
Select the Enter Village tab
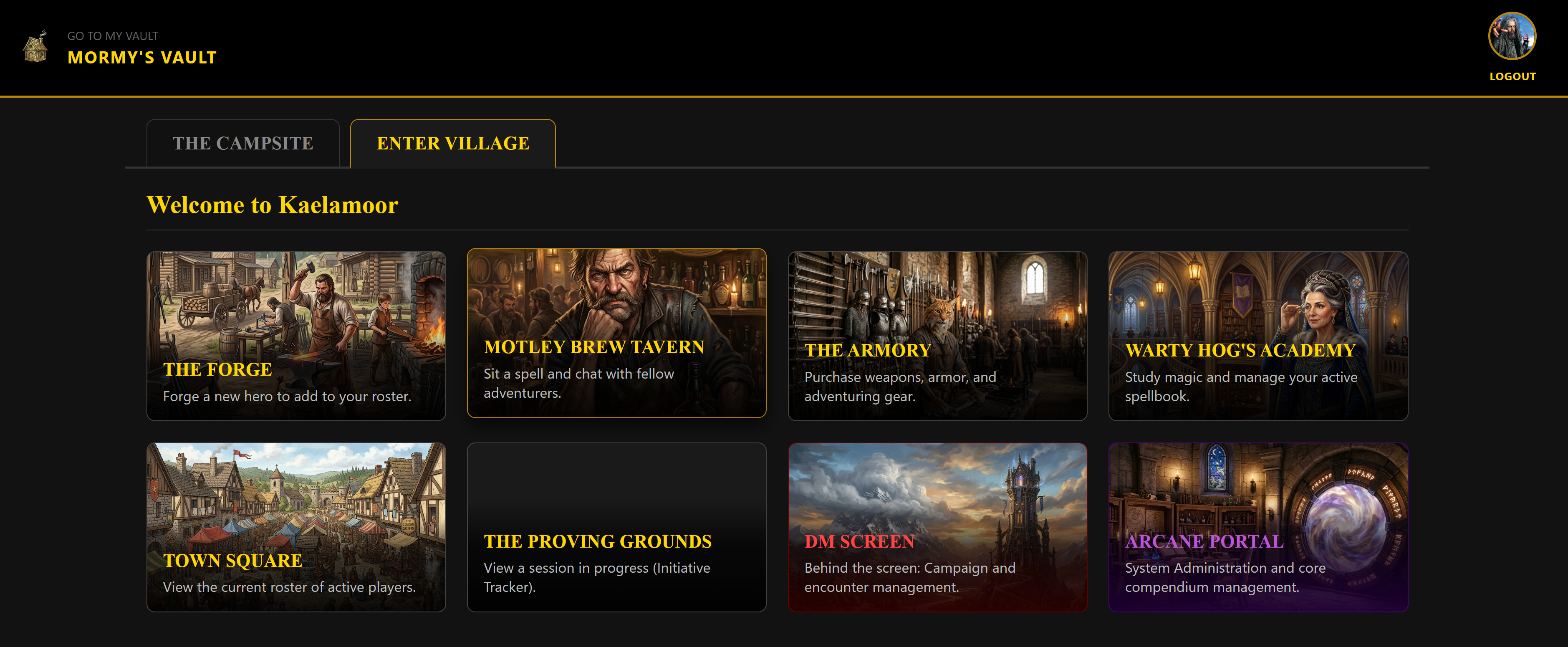point(453,143)
